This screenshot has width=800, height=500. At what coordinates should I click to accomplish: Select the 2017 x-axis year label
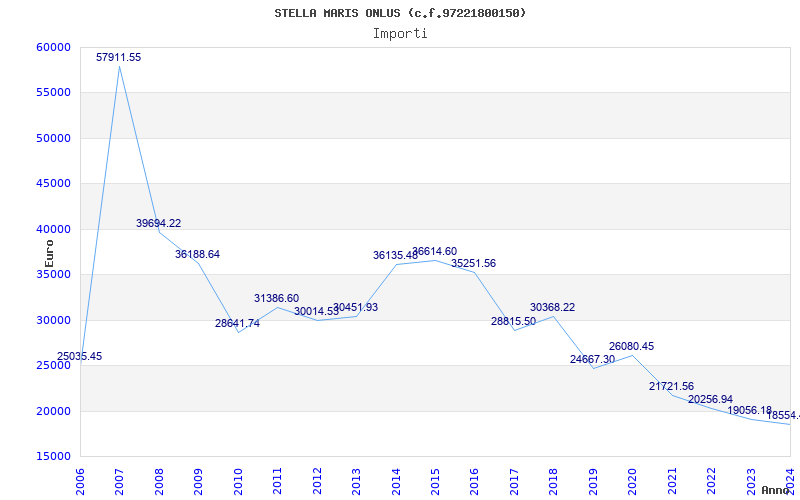pyautogui.click(x=514, y=481)
